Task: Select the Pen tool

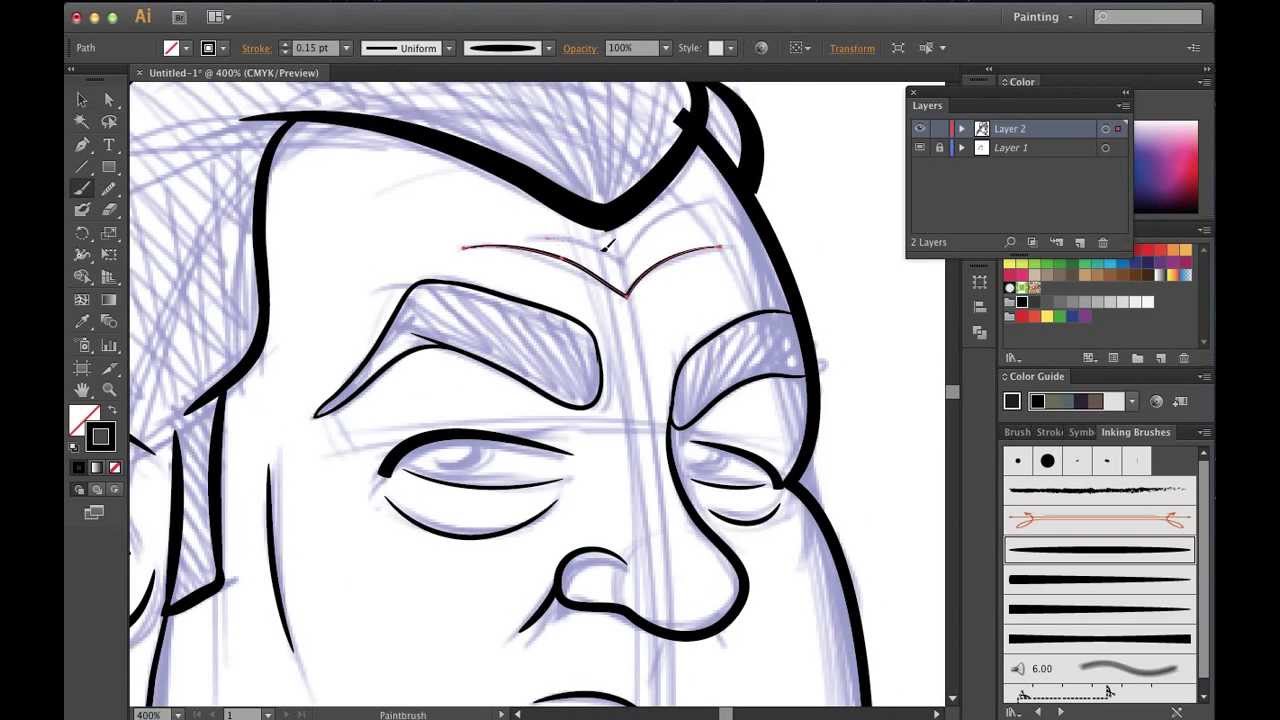Action: coord(82,145)
